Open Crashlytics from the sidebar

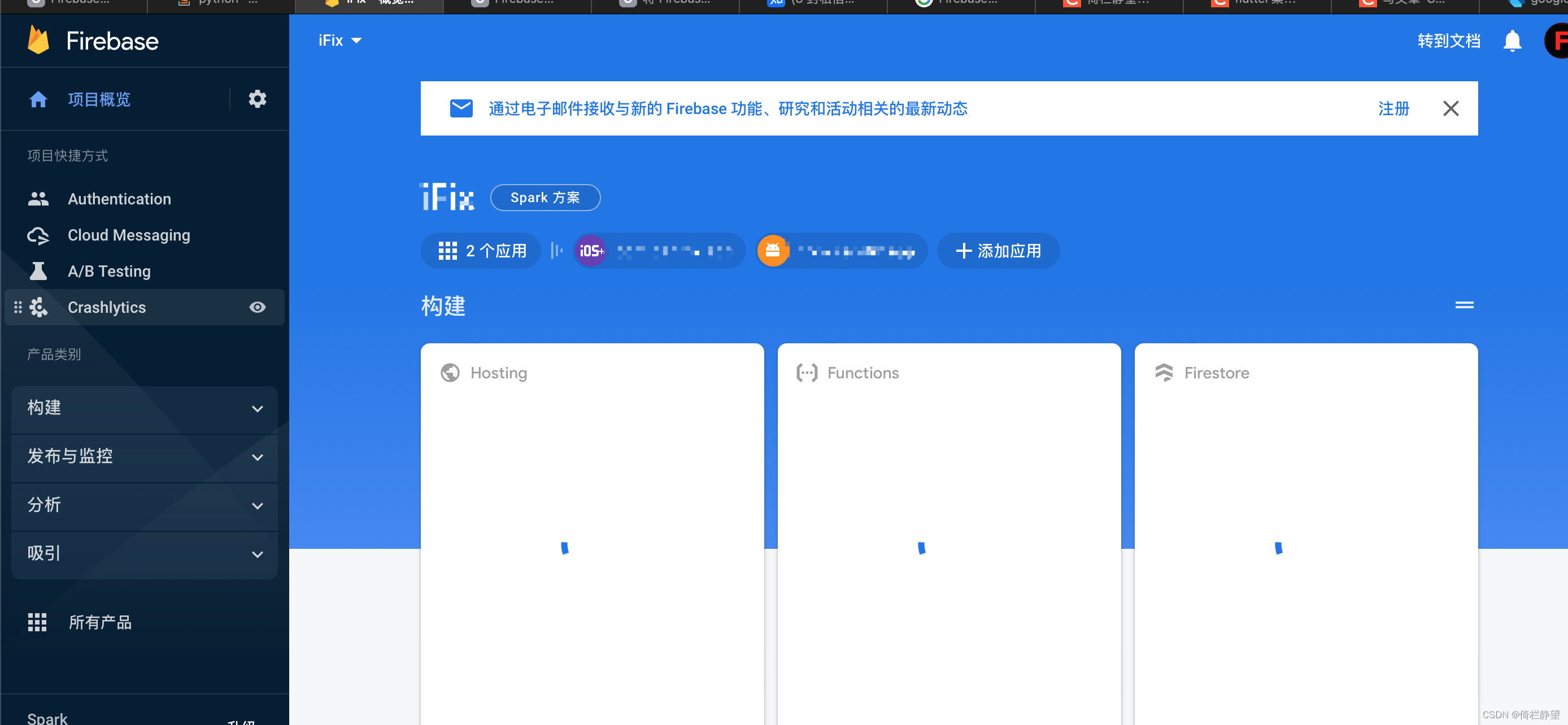point(107,307)
